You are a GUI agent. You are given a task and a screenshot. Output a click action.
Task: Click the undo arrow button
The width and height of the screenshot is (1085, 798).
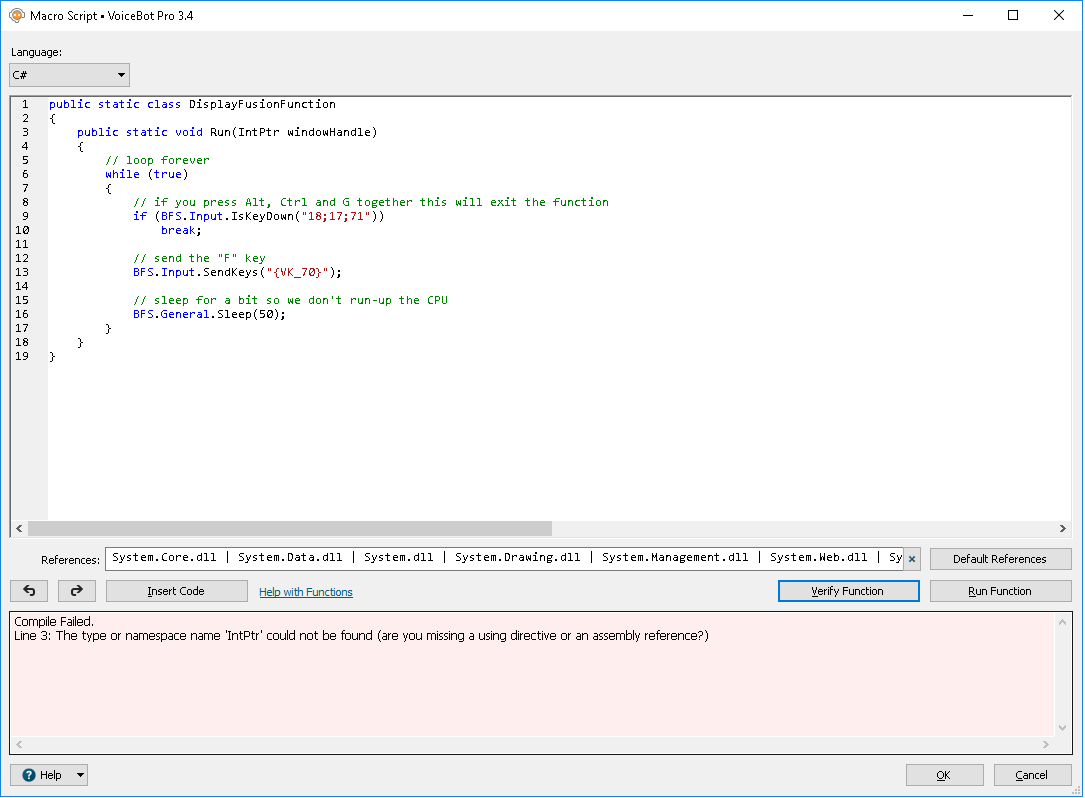(x=29, y=591)
